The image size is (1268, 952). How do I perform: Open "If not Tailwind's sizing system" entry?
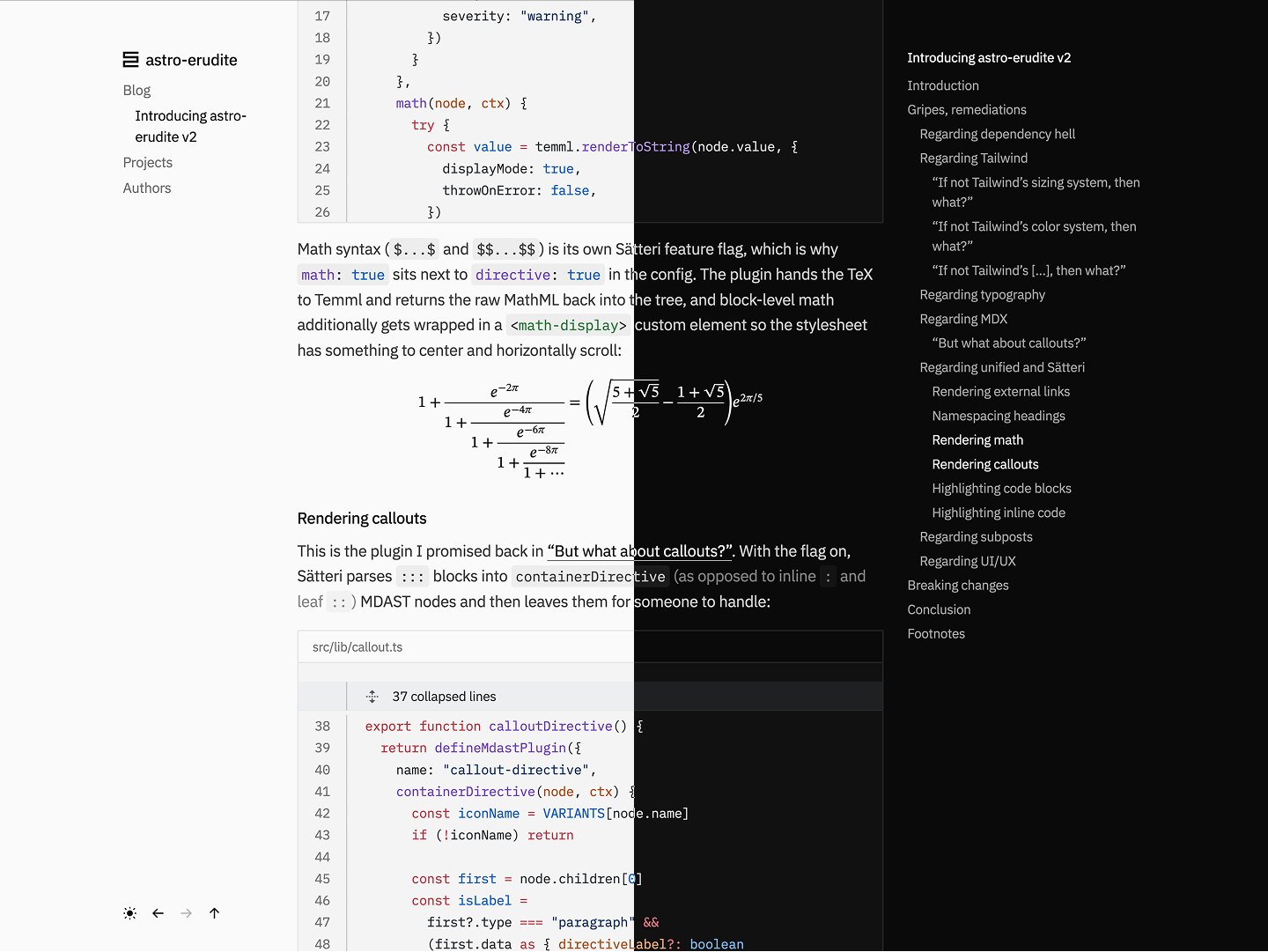coord(1036,192)
